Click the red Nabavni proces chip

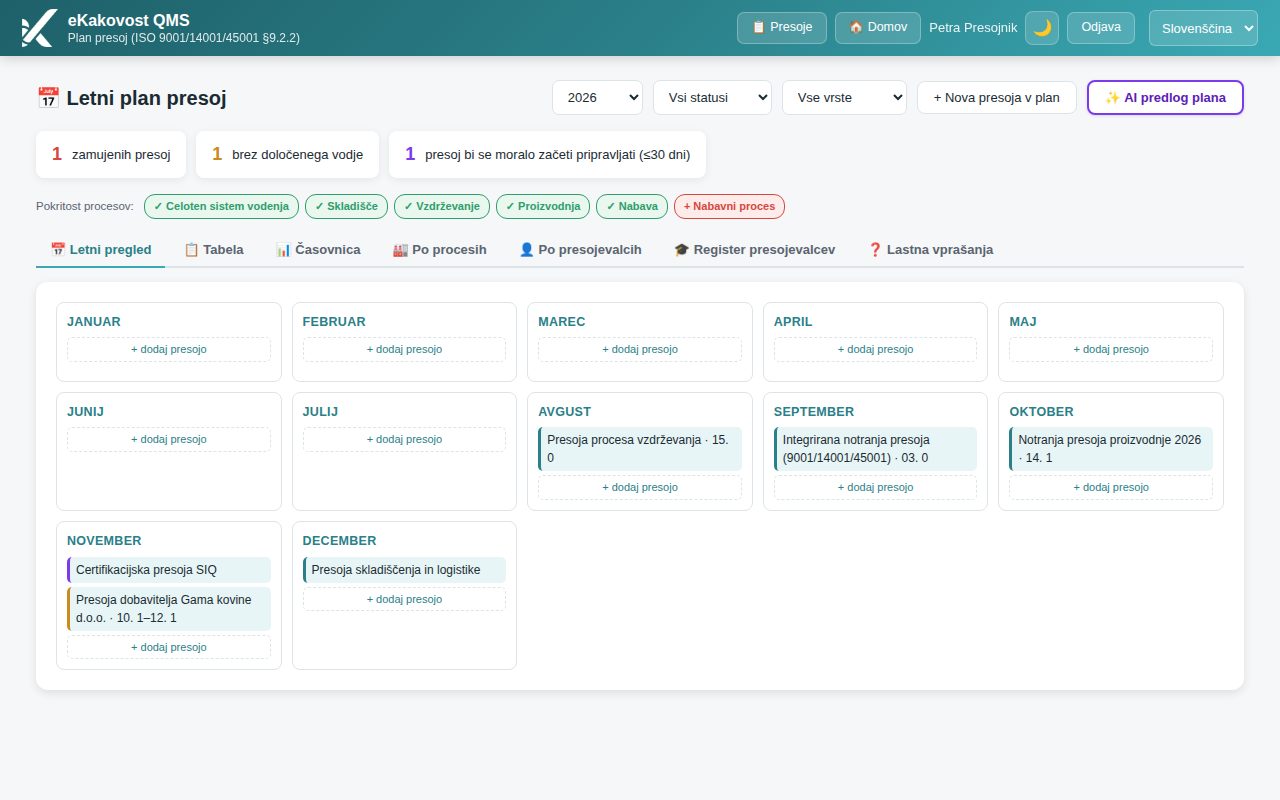(729, 206)
